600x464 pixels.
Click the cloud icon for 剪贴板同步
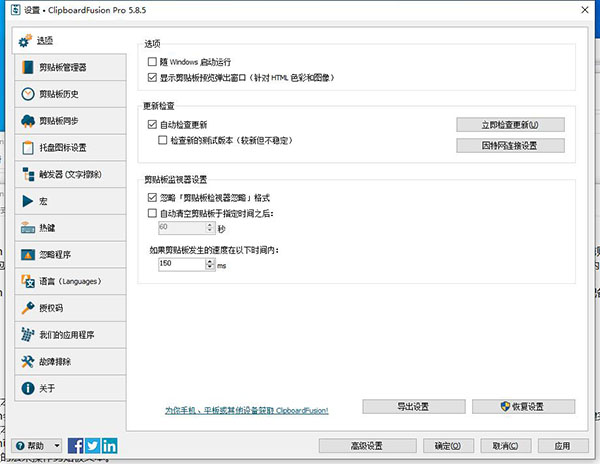[28, 121]
